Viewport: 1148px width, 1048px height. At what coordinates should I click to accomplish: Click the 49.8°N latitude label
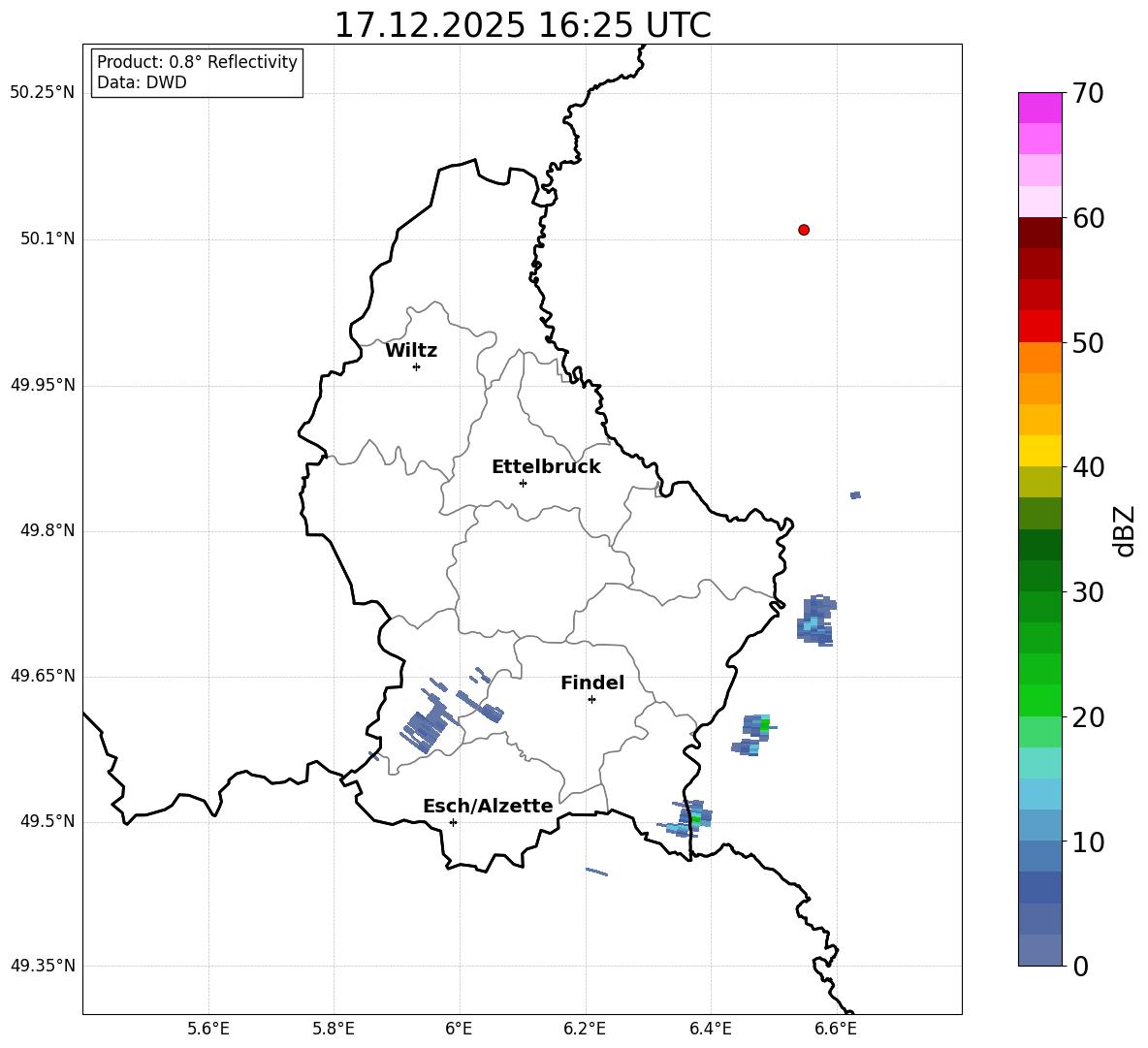(x=47, y=530)
